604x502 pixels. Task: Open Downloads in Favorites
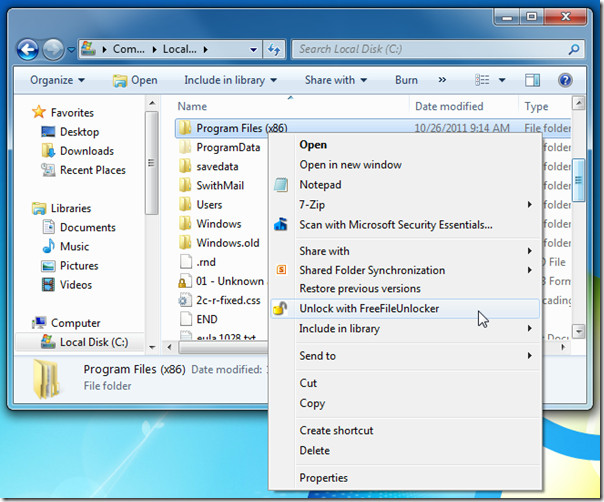(x=86, y=151)
